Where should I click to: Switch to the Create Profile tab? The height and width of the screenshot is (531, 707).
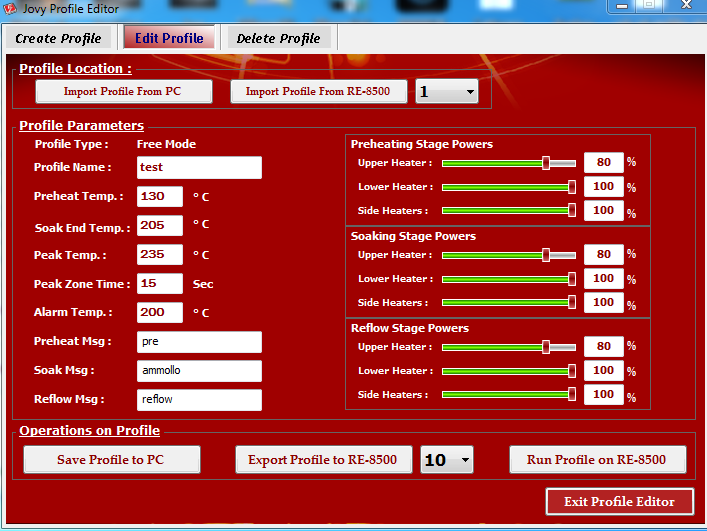(58, 38)
